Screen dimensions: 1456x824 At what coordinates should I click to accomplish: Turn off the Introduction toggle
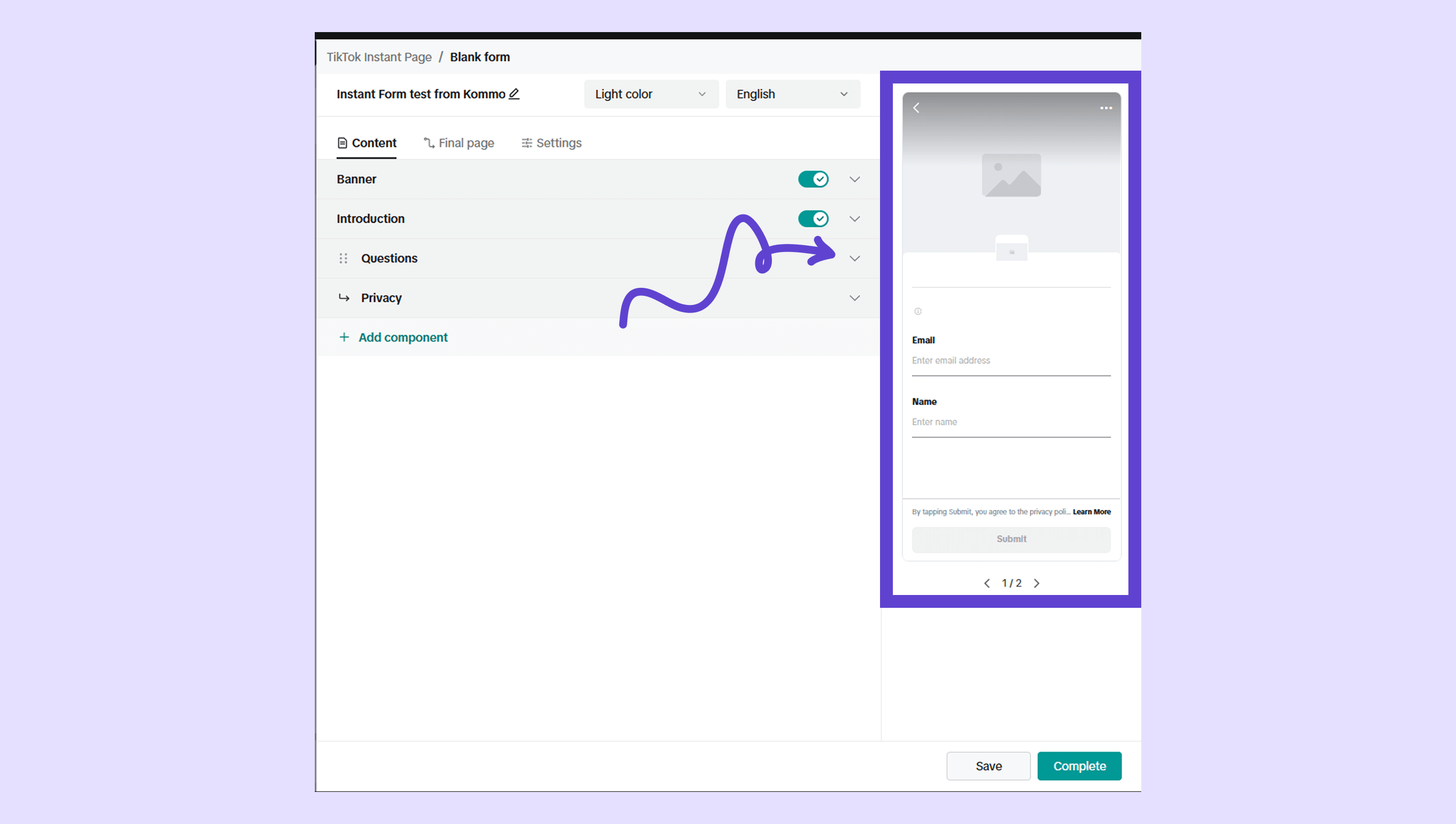point(813,219)
